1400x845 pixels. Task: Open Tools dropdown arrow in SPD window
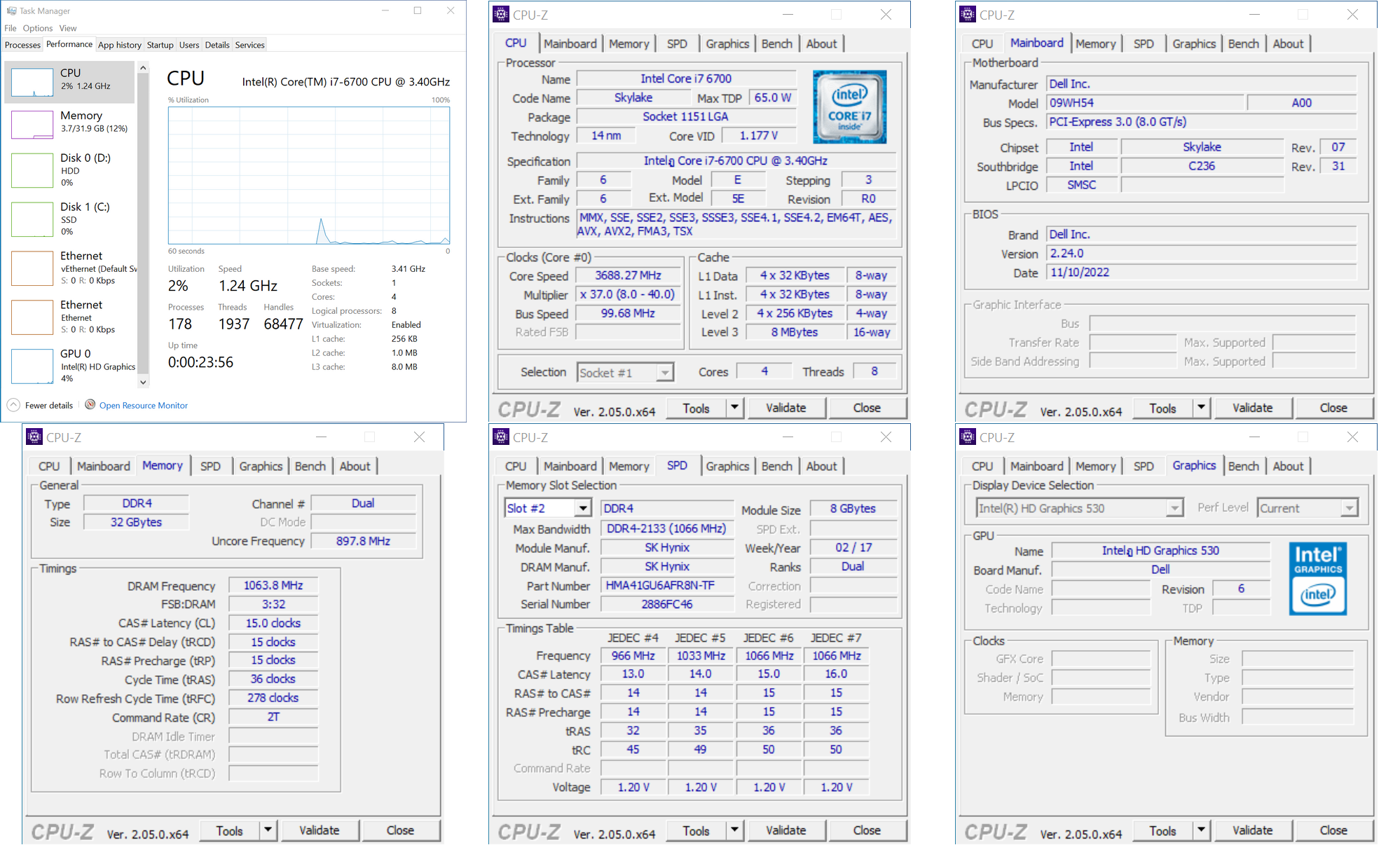point(734,830)
